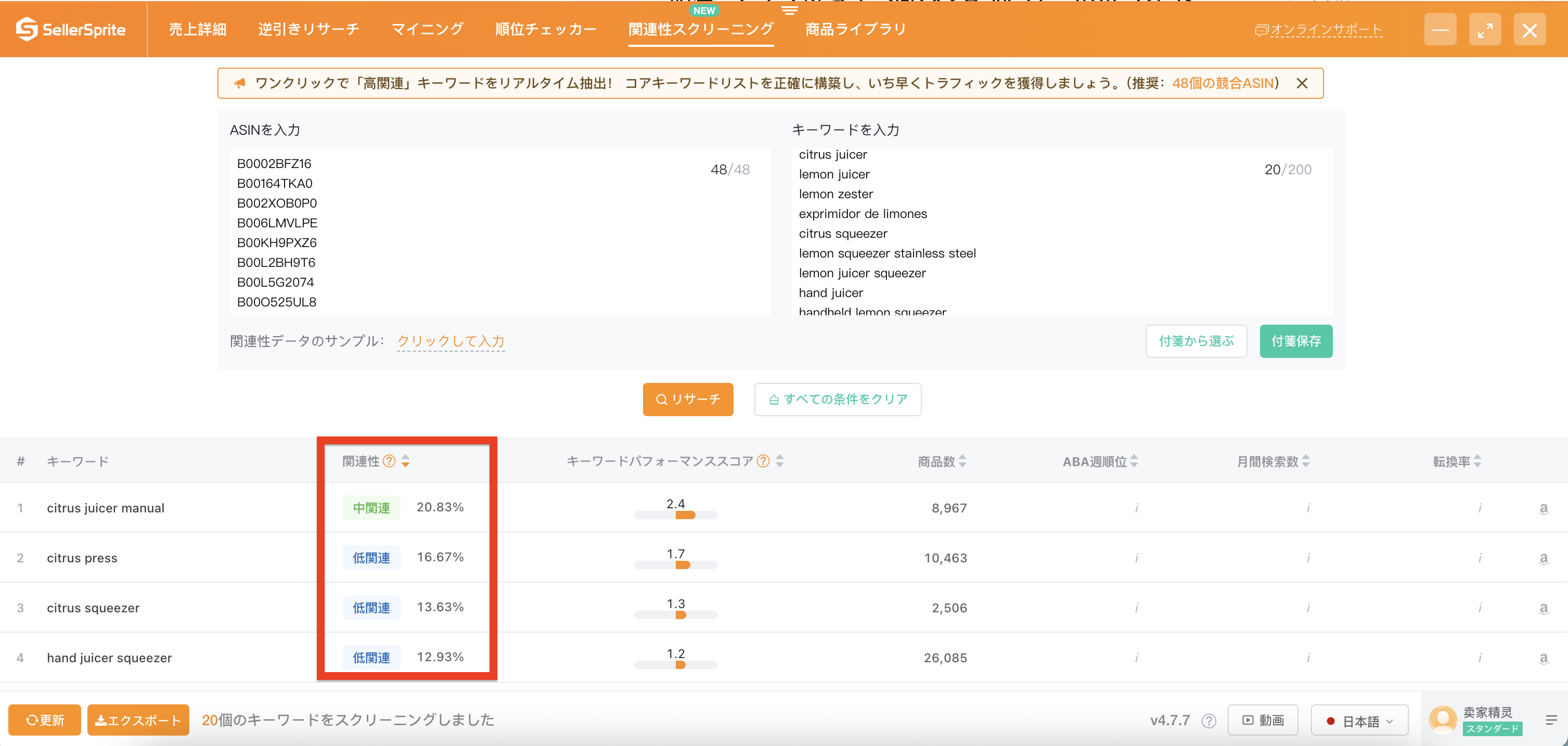Image resolution: width=1568 pixels, height=746 pixels.
Task: Click the score bar for citrus press
Action: coord(675,565)
